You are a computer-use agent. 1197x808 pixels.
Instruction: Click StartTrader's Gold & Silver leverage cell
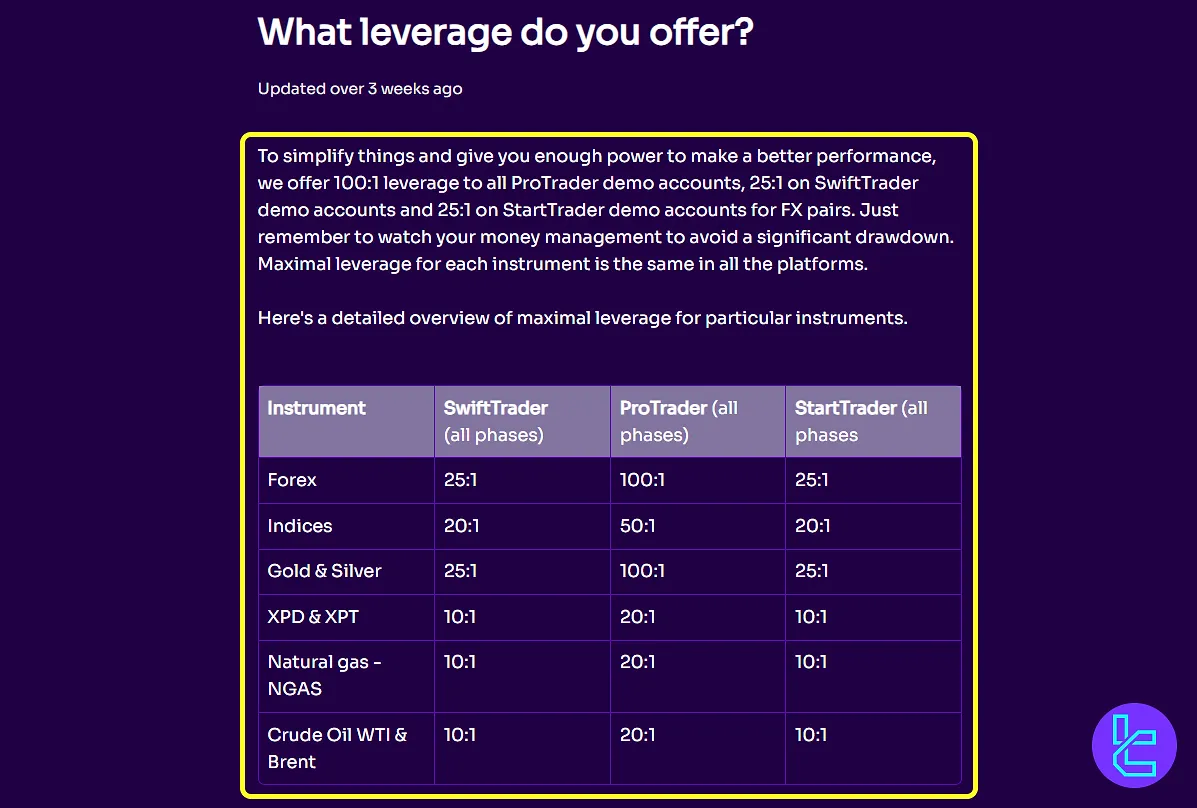812,571
